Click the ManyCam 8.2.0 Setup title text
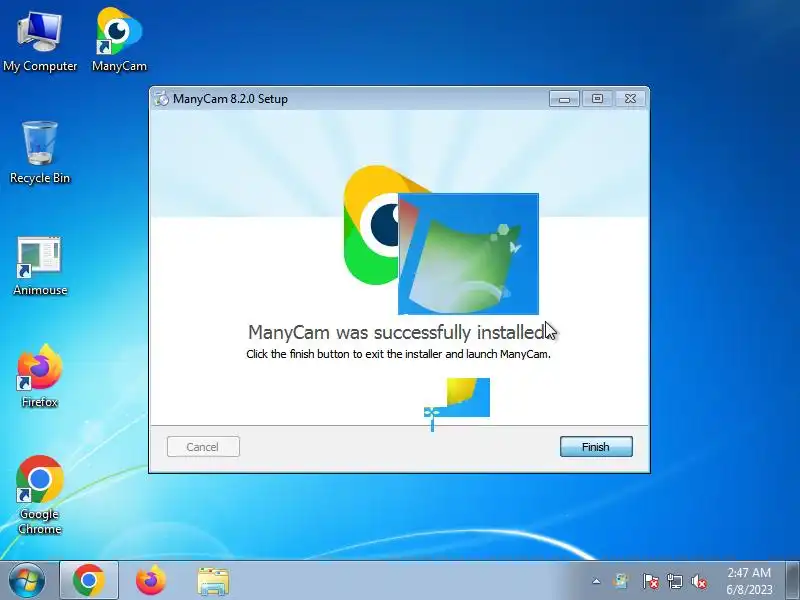 [230, 99]
